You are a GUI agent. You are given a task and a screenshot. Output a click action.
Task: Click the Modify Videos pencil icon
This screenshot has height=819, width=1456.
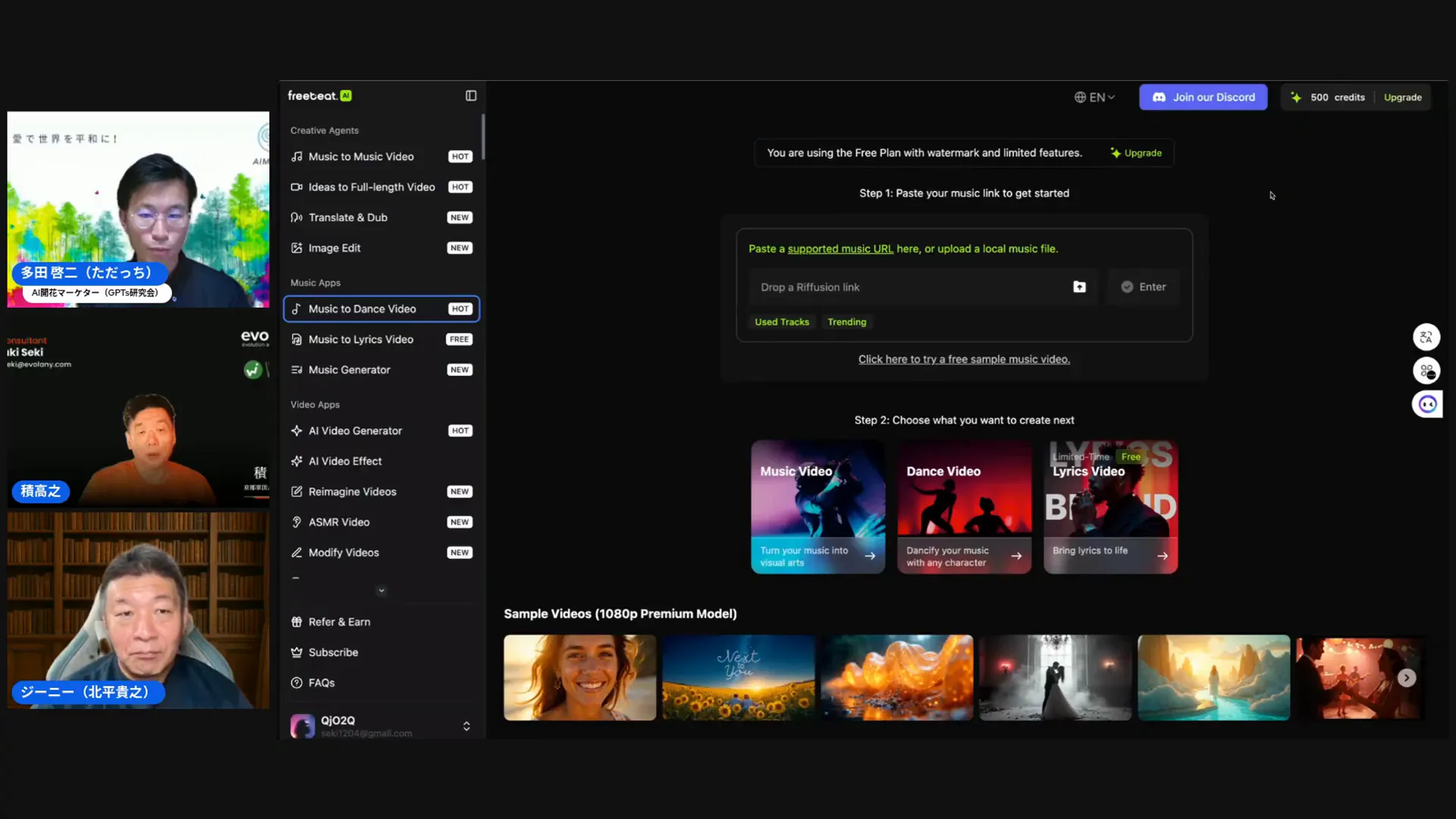tap(297, 552)
